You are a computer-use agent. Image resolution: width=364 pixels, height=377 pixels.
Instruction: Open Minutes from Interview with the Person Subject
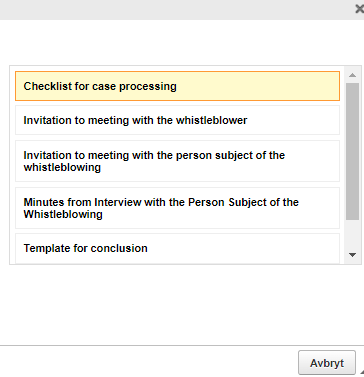click(x=177, y=208)
